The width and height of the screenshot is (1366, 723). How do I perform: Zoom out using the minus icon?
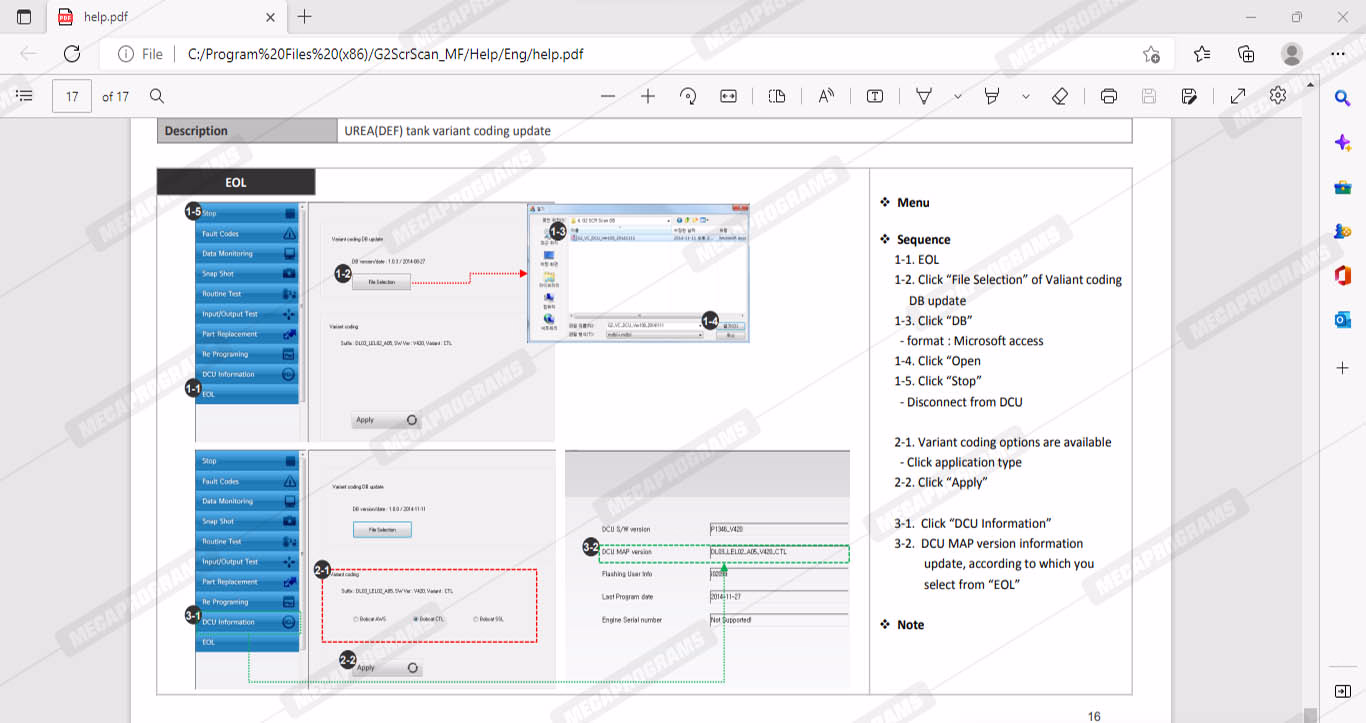(608, 96)
